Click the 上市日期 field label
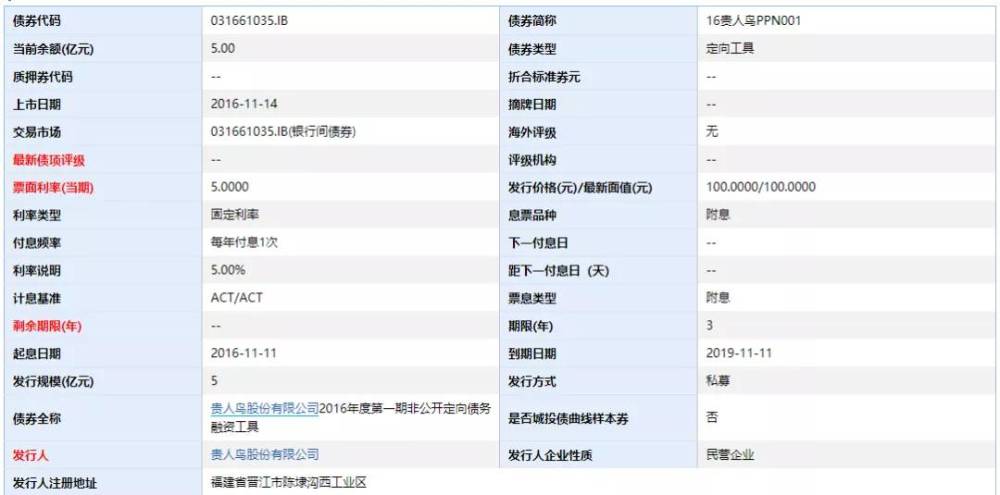The height and width of the screenshot is (495, 1000). click(36, 105)
